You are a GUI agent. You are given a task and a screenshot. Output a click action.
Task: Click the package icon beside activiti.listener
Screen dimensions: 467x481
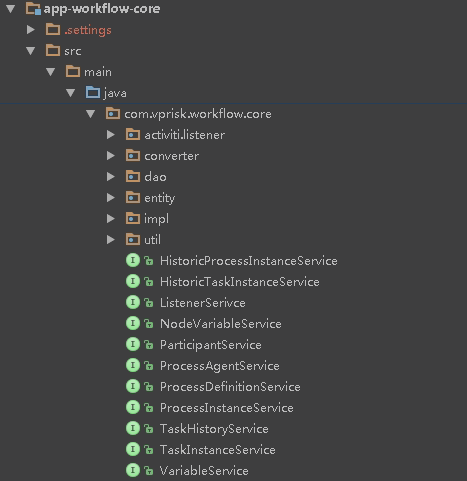click(133, 135)
